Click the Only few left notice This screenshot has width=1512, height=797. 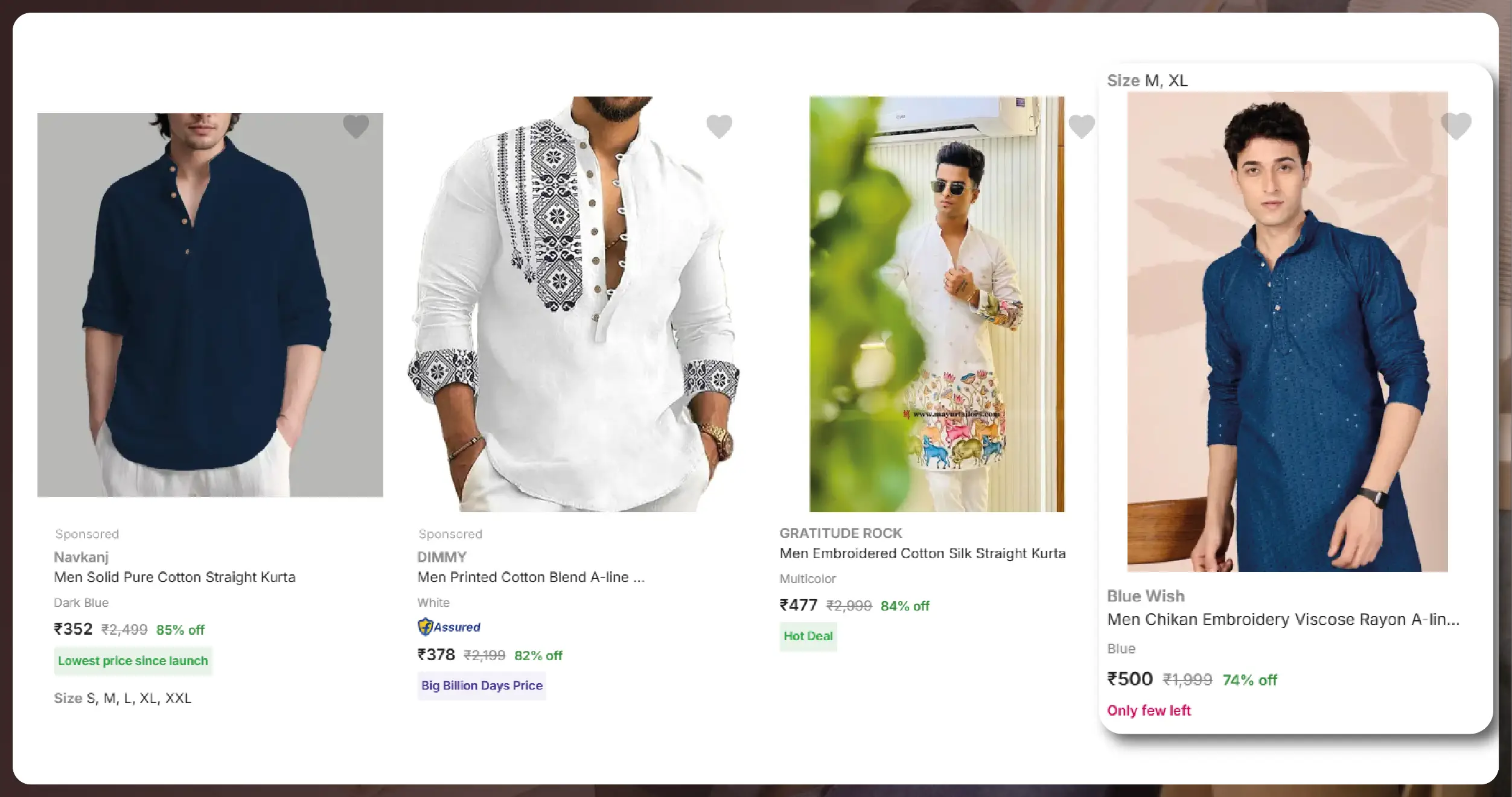pyautogui.click(x=1148, y=711)
